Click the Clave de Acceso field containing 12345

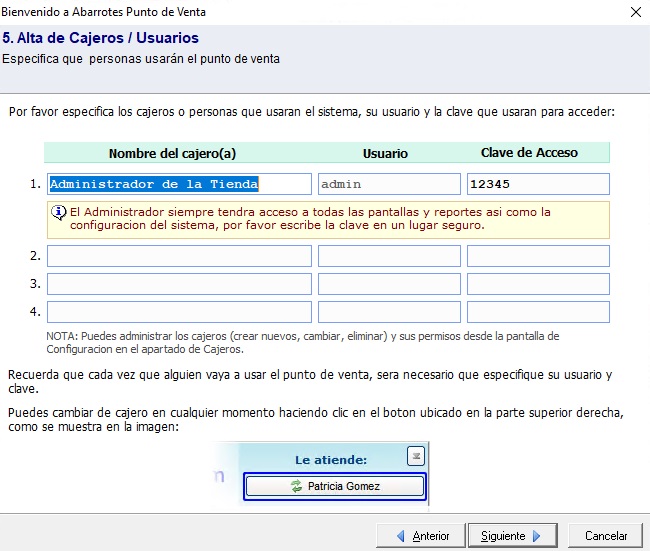(538, 184)
